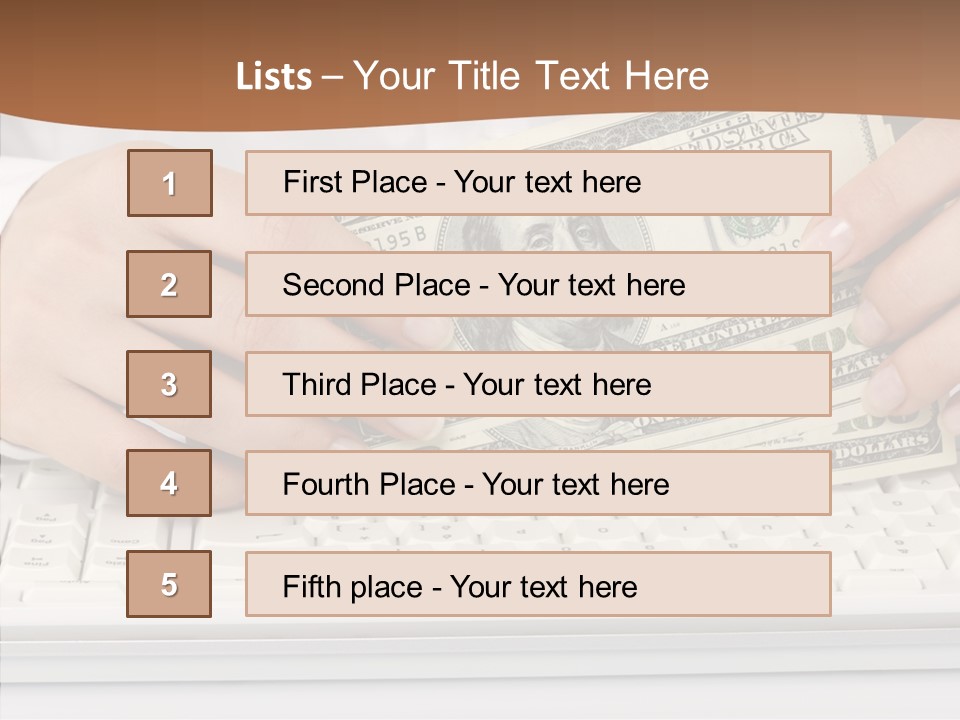960x720 pixels.
Task: Click the "Third Place" text bar
Action: point(538,384)
